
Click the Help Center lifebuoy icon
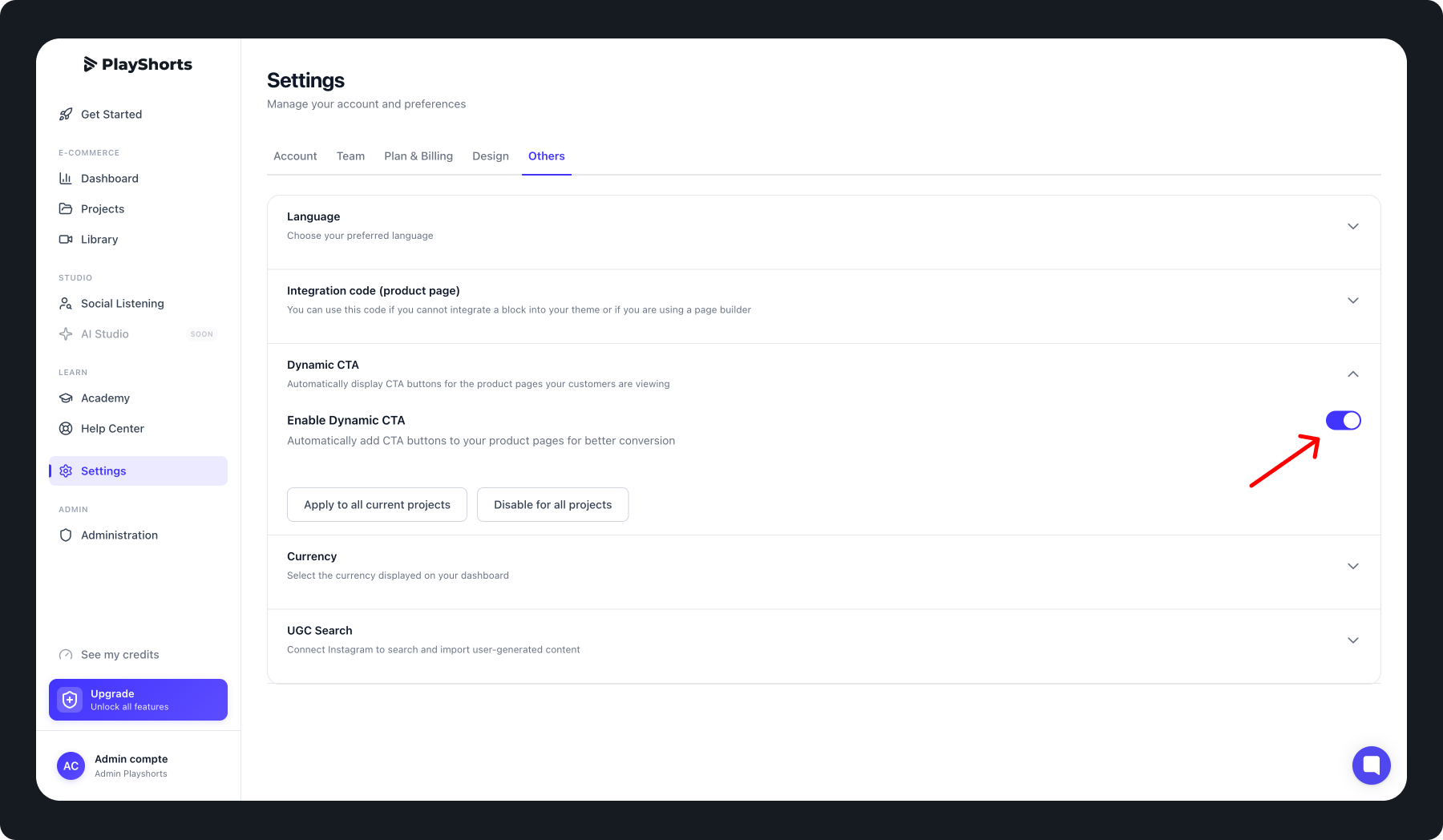coord(66,429)
